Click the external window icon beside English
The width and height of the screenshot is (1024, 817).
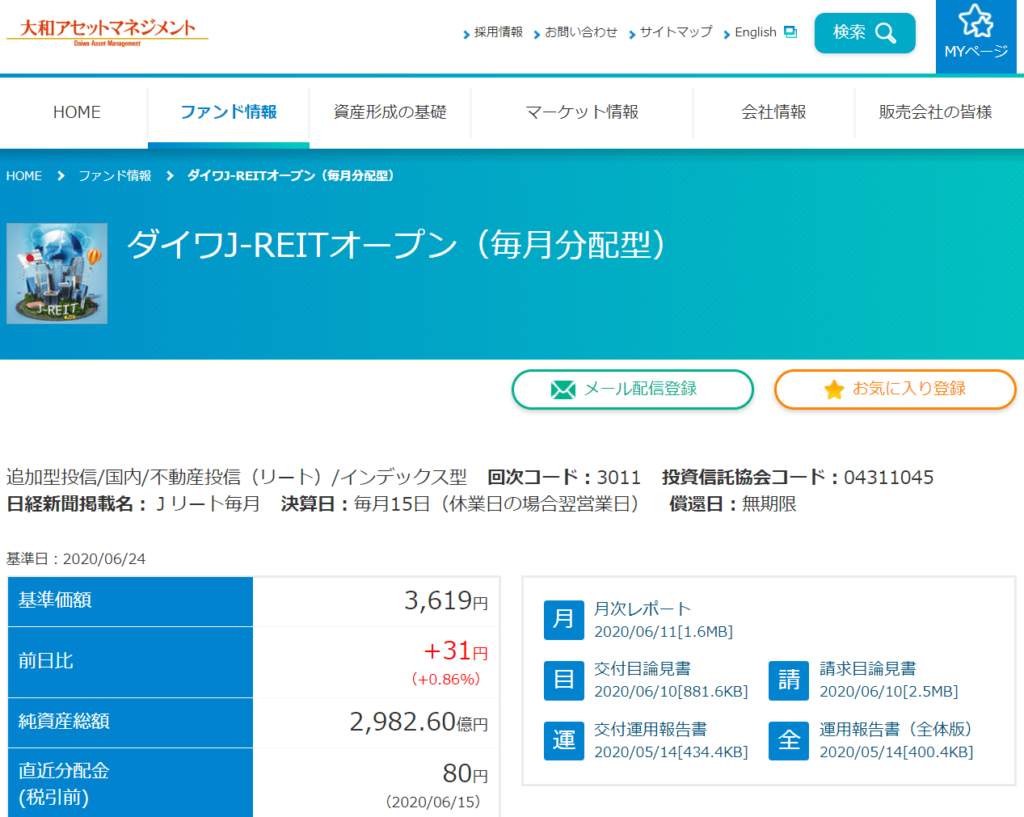pos(790,32)
